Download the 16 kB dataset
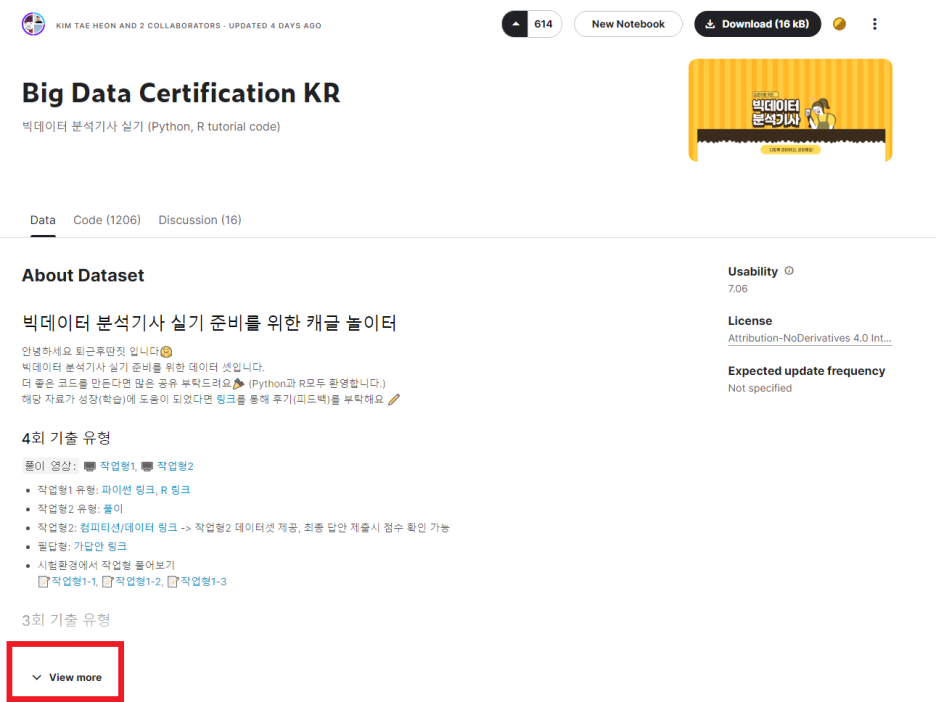Viewport: 936px width, 702px height. click(757, 24)
